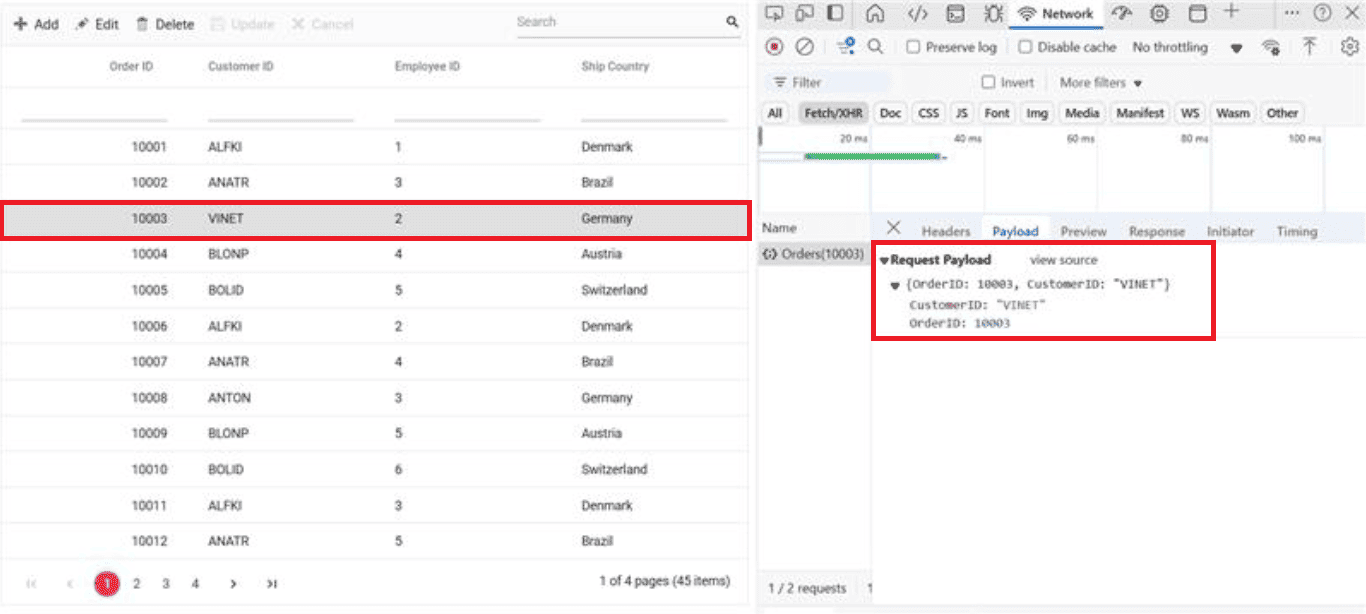Toggle the JS filter chip
Viewport: 1366px width, 614px height.
tap(961, 113)
